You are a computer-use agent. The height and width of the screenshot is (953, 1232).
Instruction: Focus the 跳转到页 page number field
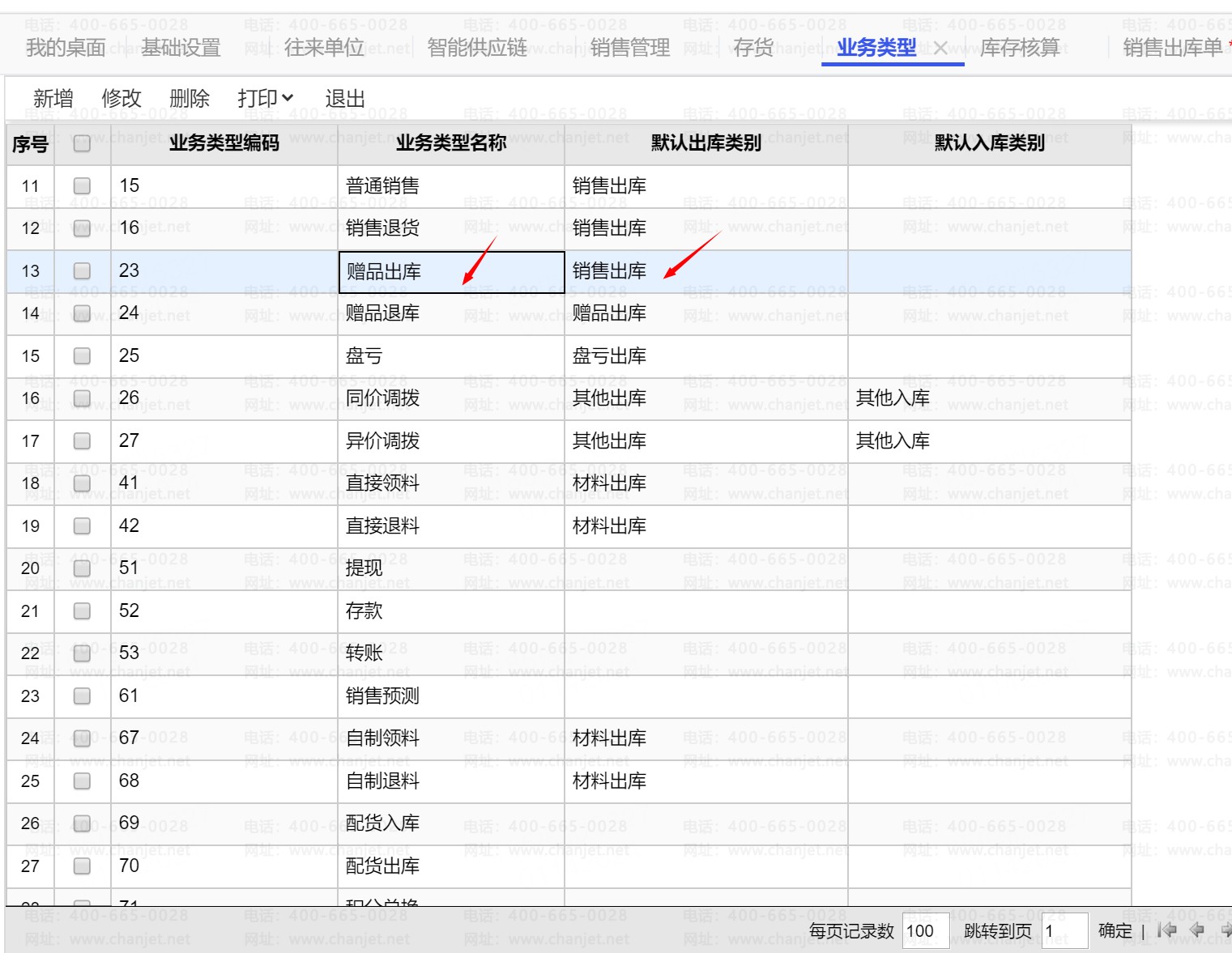(1064, 931)
